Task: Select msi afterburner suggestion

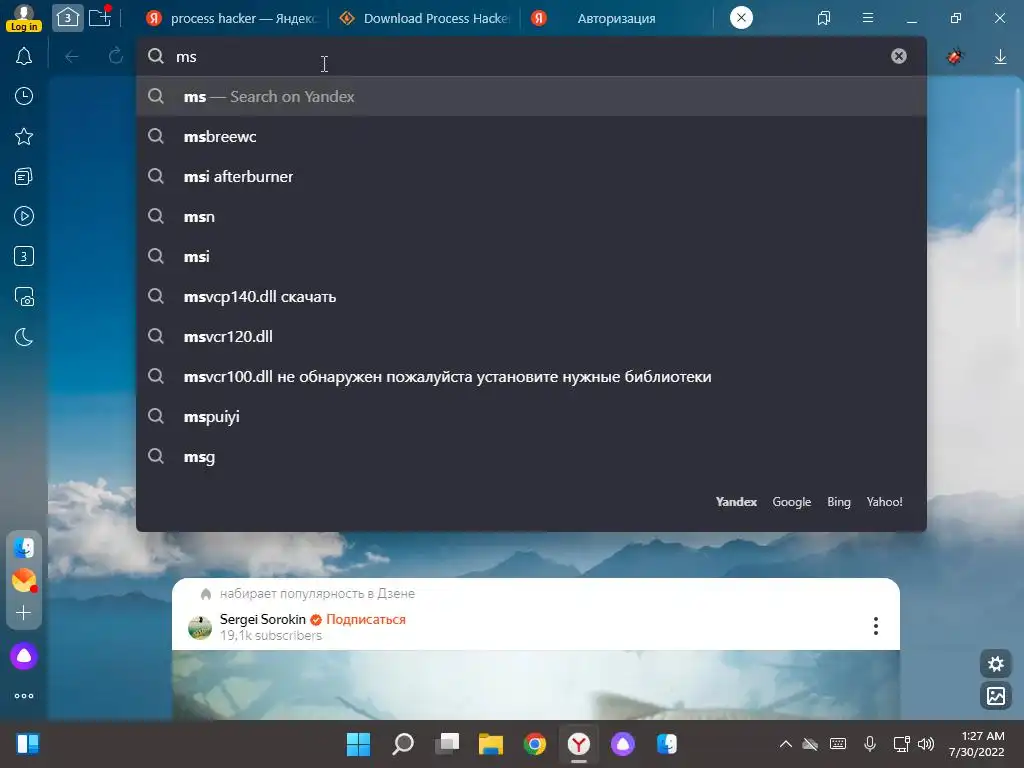Action: tap(531, 176)
